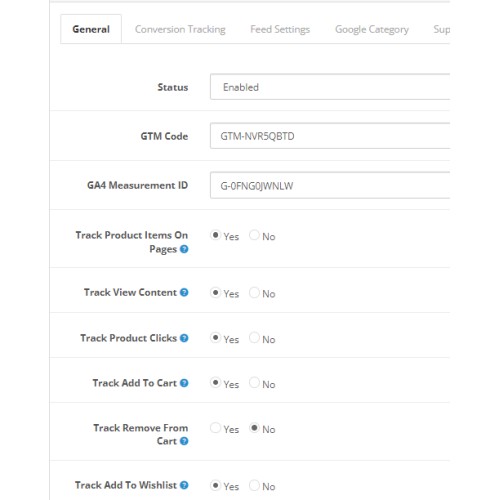The height and width of the screenshot is (500, 500).
Task: Select No for Track Add To Cart
Action: [254, 382]
